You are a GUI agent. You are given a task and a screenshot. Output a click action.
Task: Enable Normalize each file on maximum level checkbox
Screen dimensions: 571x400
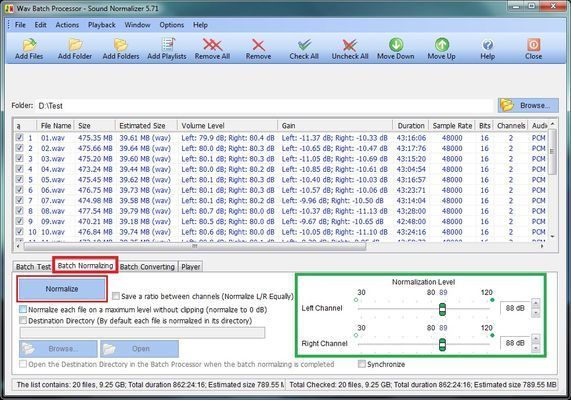tap(23, 309)
